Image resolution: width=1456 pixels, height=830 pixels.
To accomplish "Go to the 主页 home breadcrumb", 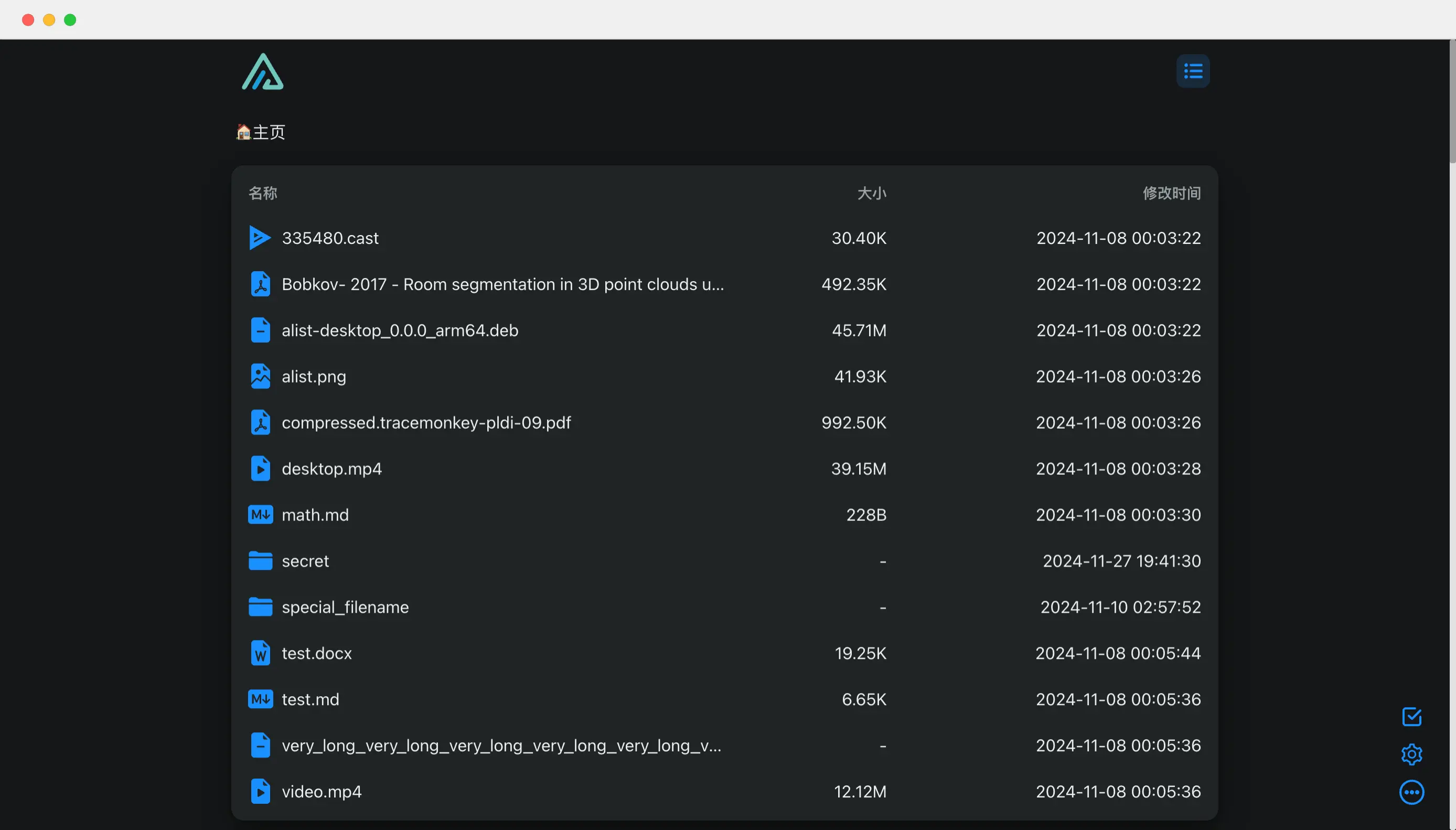I will pyautogui.click(x=261, y=132).
